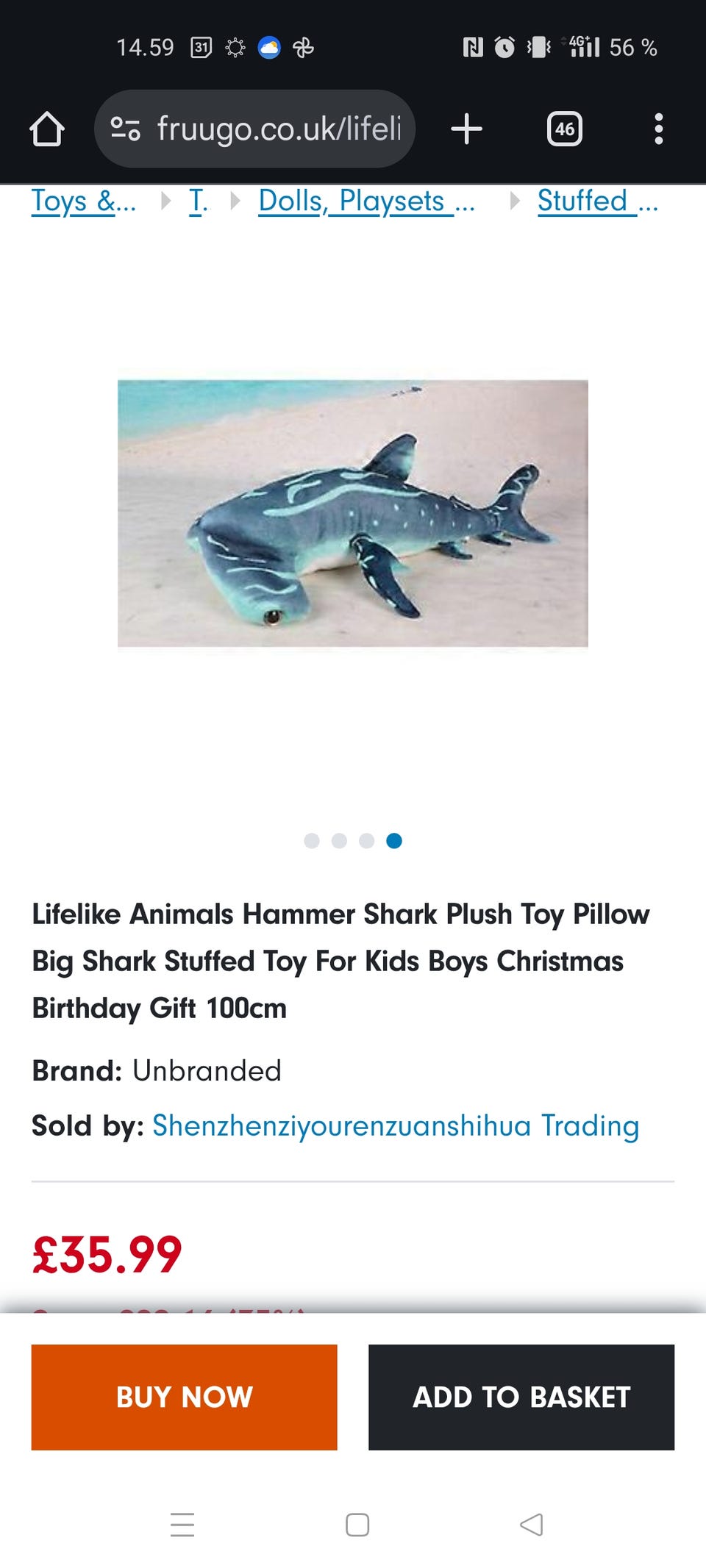Open site settings icon in address bar
The image size is (706, 1568).
tap(125, 129)
